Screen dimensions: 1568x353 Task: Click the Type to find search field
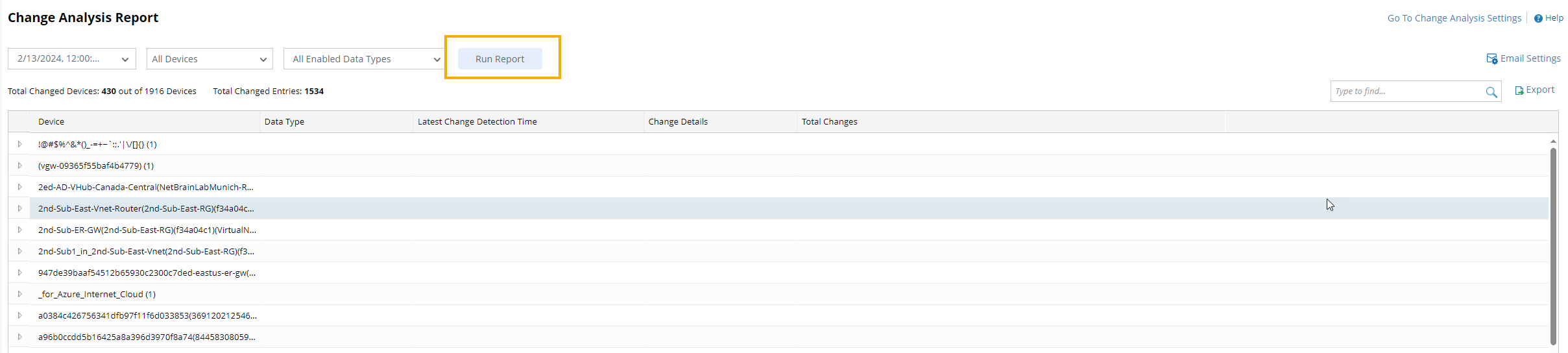tap(1407, 91)
